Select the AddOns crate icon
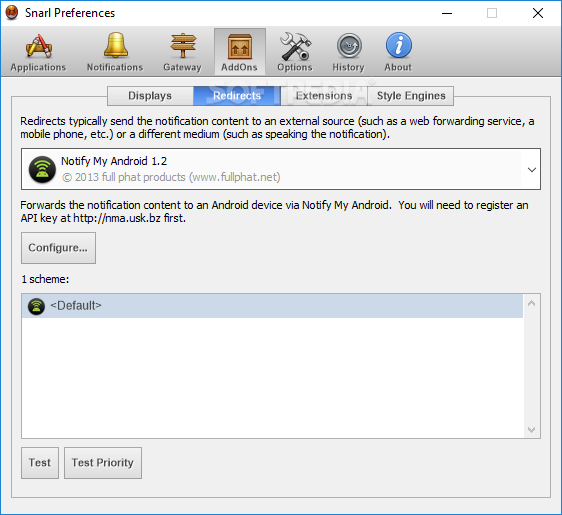This screenshot has height=515, width=562. [240, 52]
